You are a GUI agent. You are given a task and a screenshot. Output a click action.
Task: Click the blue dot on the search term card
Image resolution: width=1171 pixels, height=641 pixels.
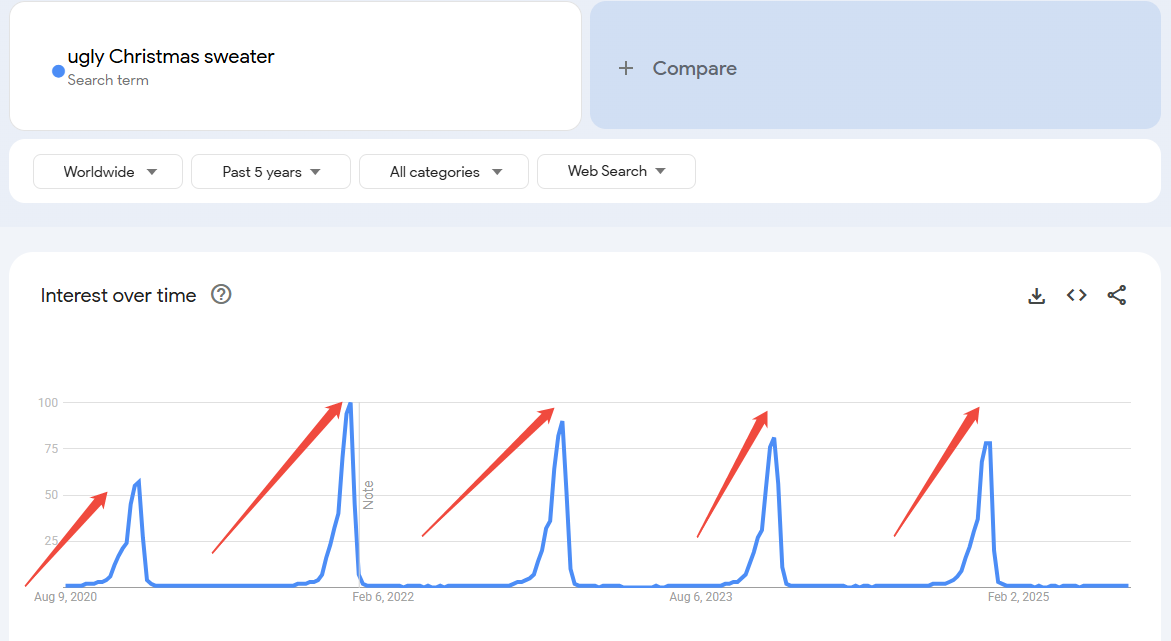coord(58,70)
